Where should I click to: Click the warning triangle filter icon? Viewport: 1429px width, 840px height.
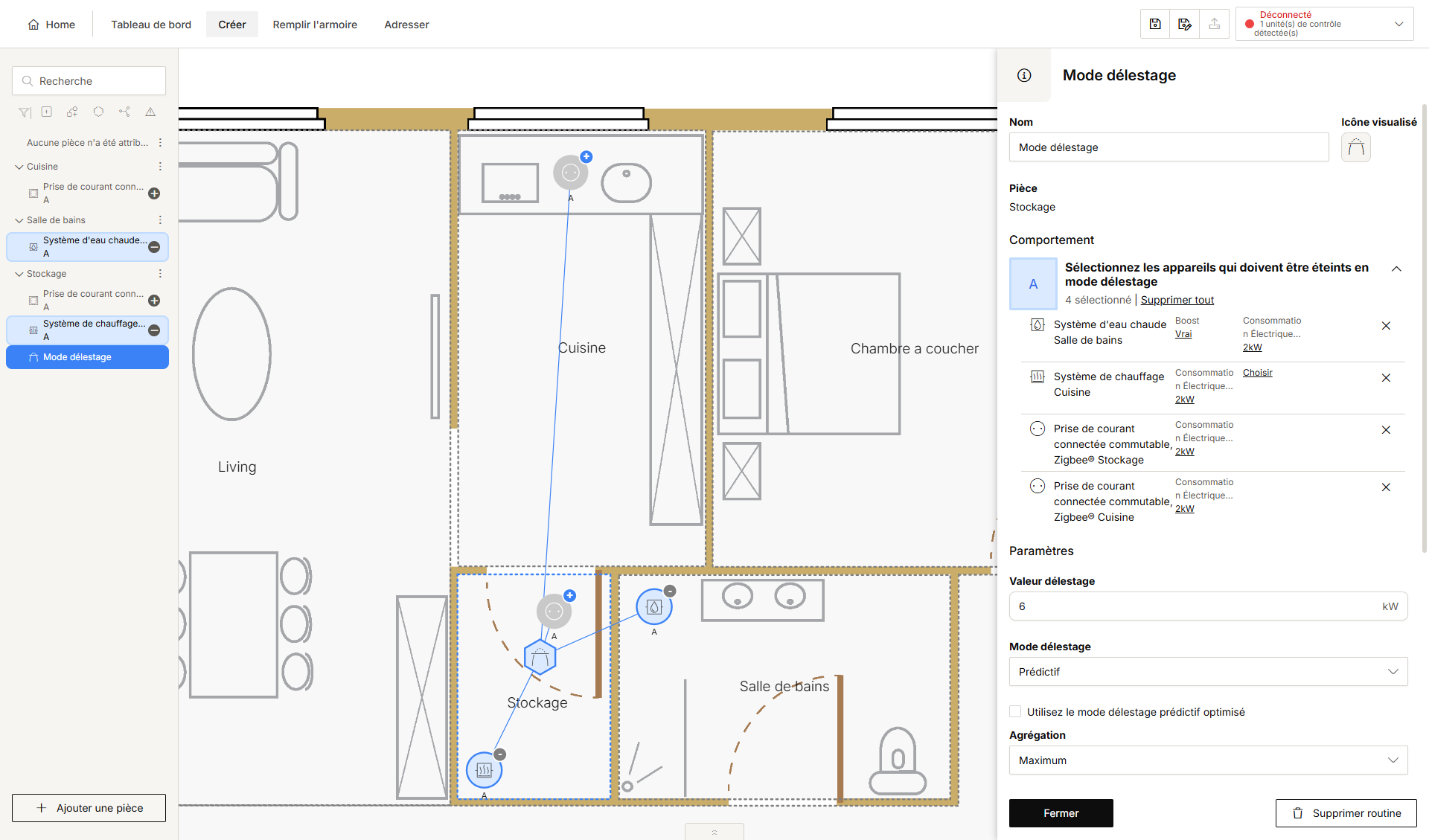coord(150,112)
